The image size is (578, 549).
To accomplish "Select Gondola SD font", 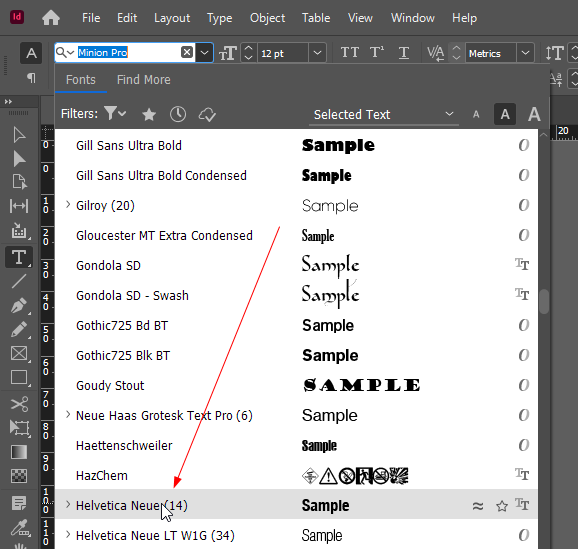I will pyautogui.click(x=296, y=265).
